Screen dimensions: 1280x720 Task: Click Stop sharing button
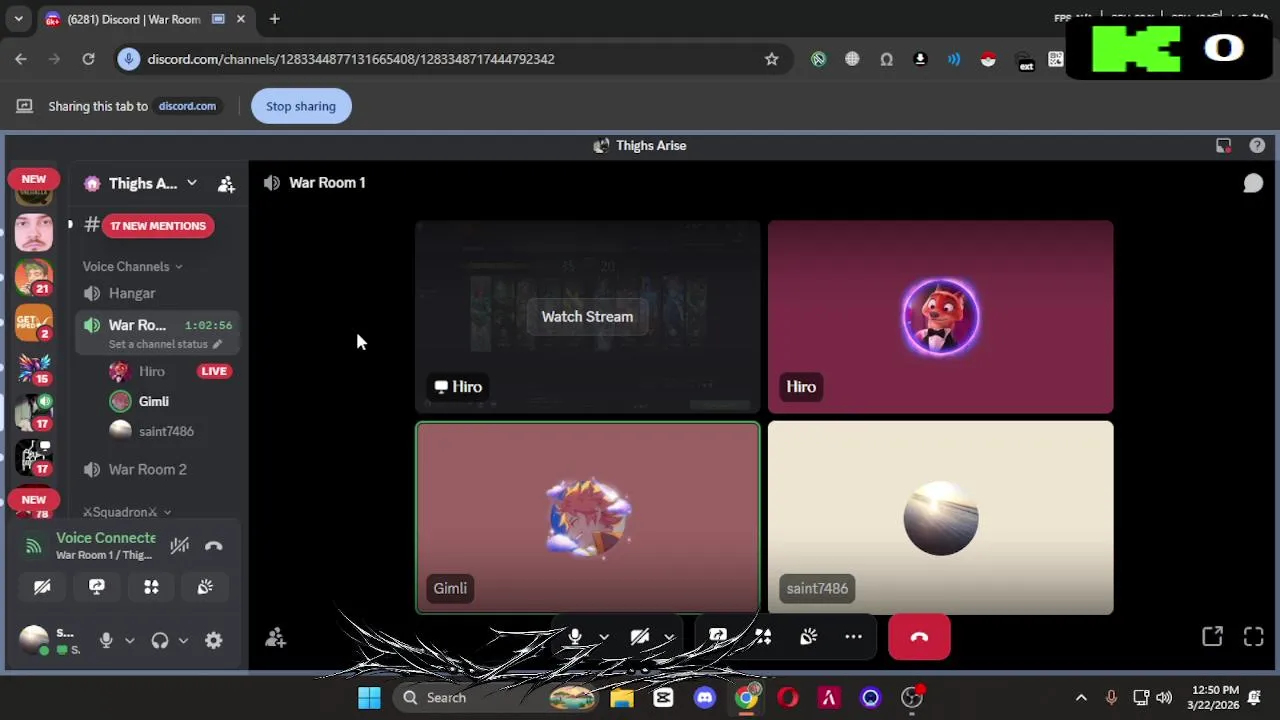[x=301, y=106]
